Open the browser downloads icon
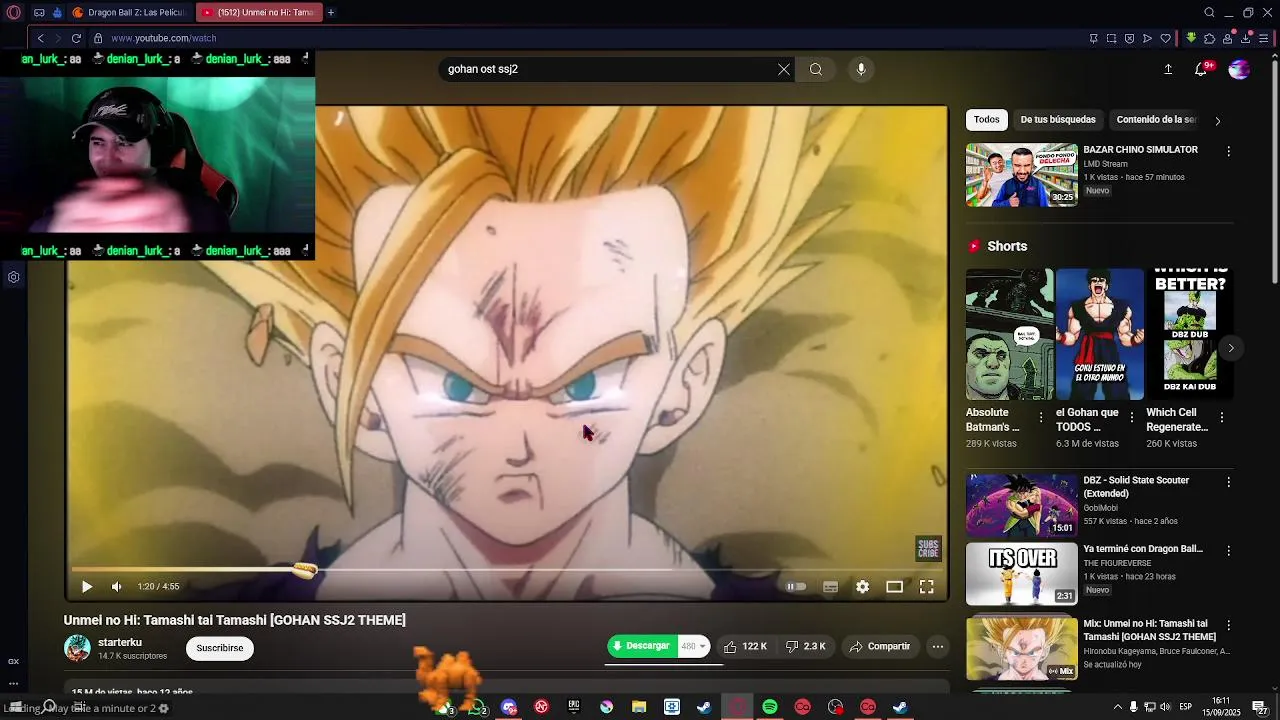This screenshot has height=720, width=1280. pos(1245,38)
